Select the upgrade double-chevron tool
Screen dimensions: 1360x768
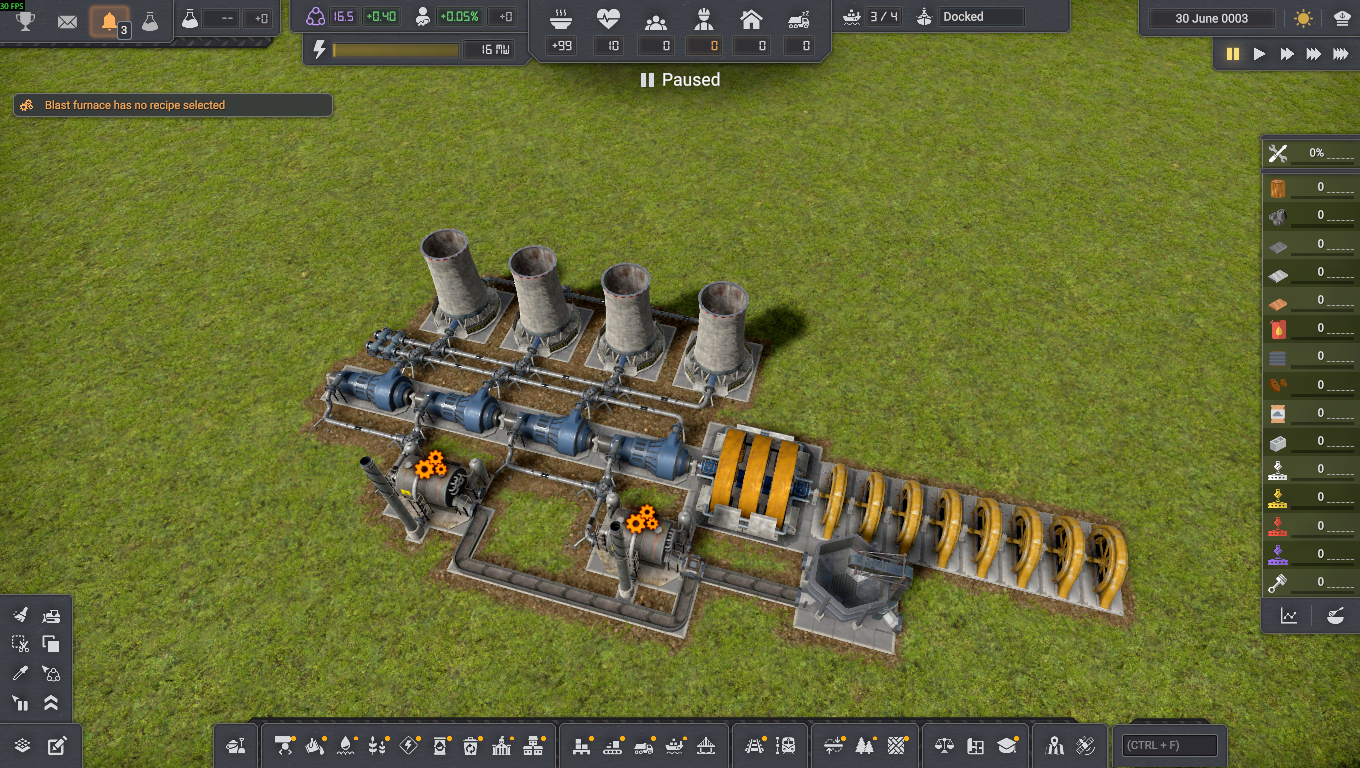click(x=51, y=703)
